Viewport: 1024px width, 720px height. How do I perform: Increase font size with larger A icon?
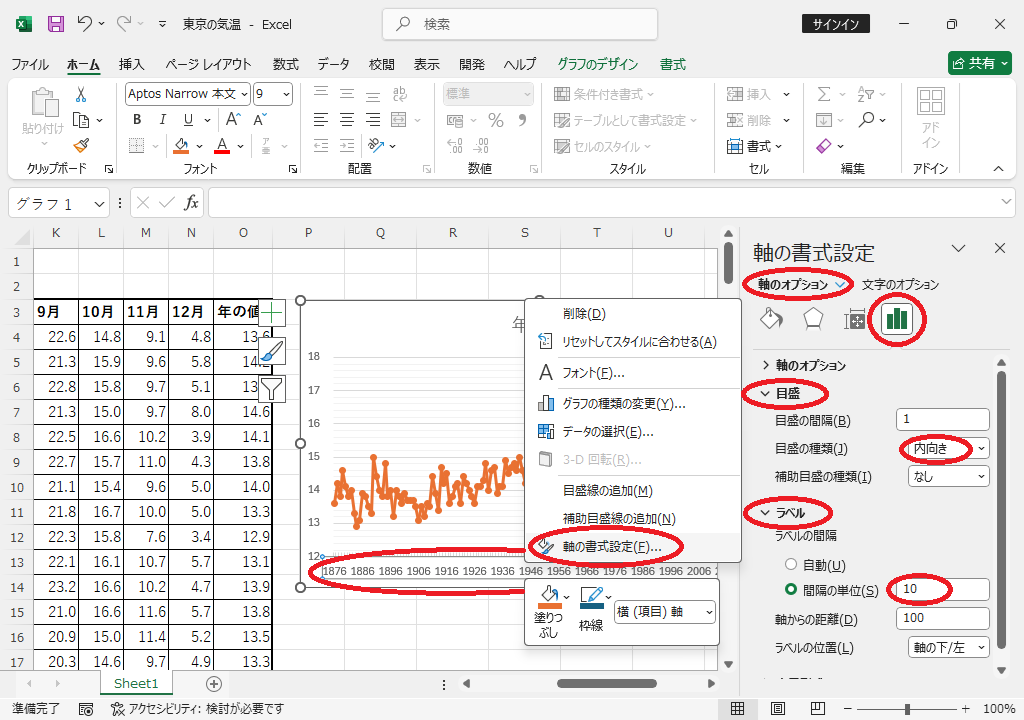[x=233, y=120]
